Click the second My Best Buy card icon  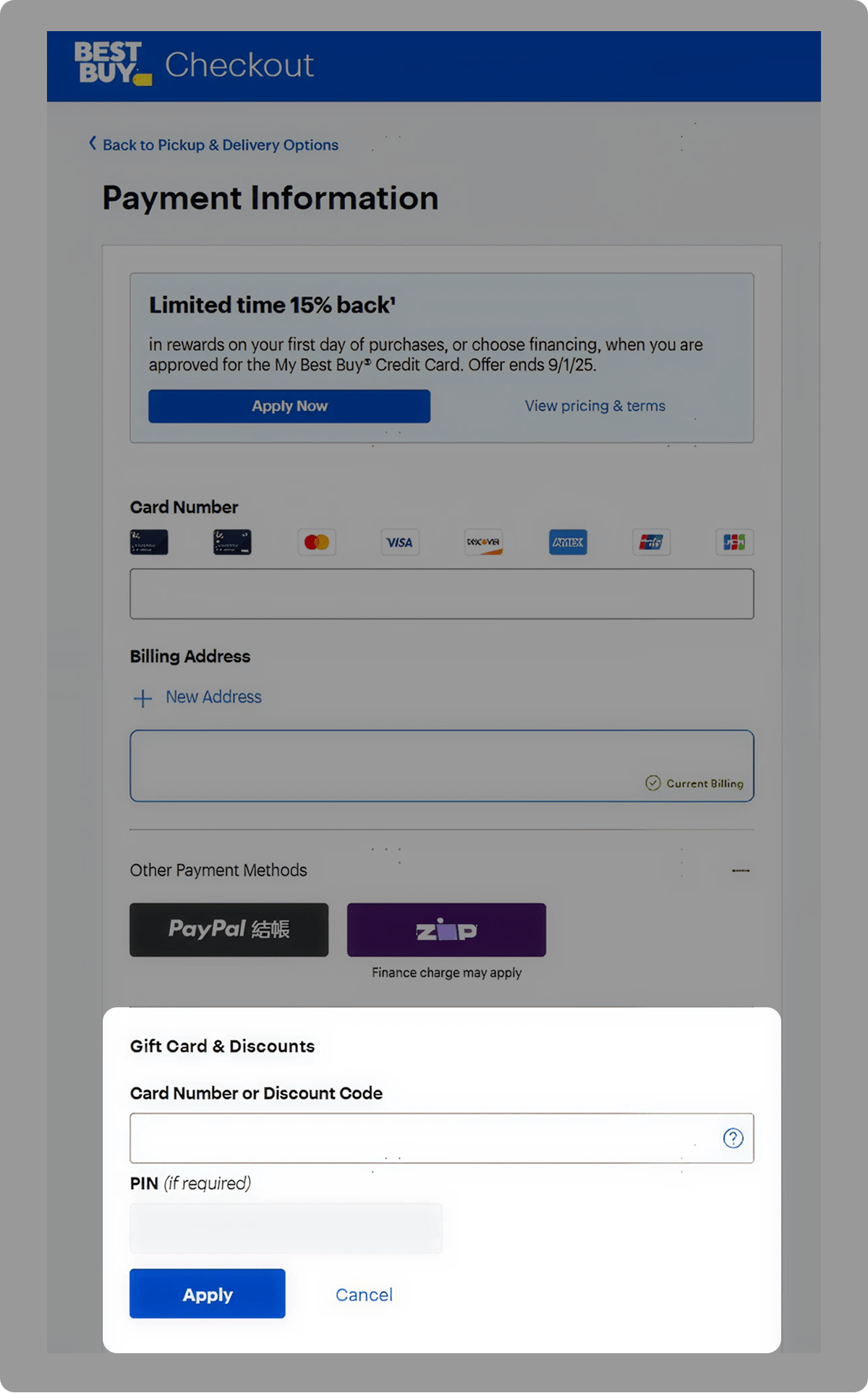232,542
